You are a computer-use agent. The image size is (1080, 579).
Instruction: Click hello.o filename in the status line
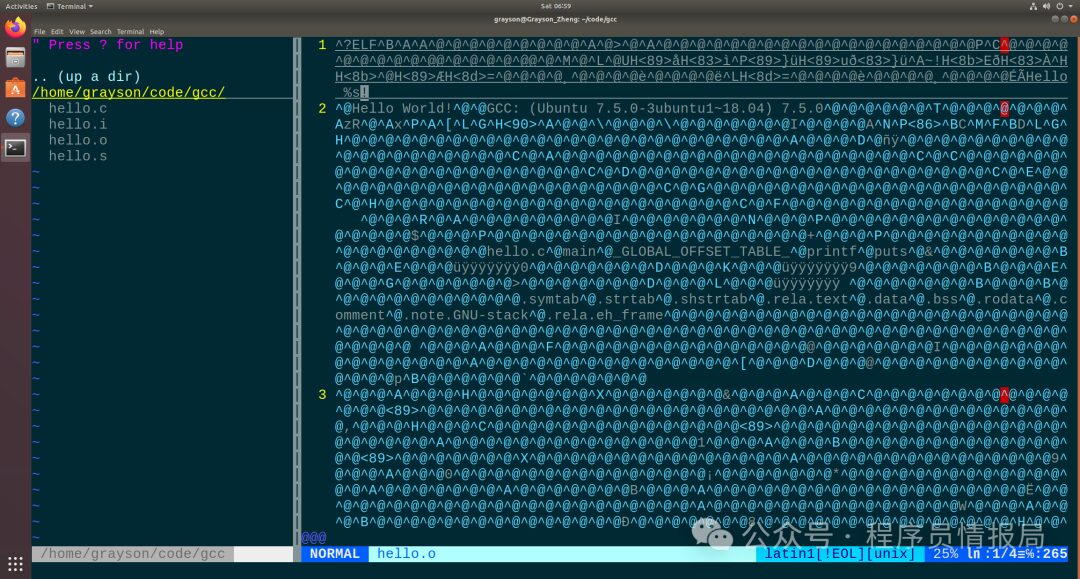point(406,554)
